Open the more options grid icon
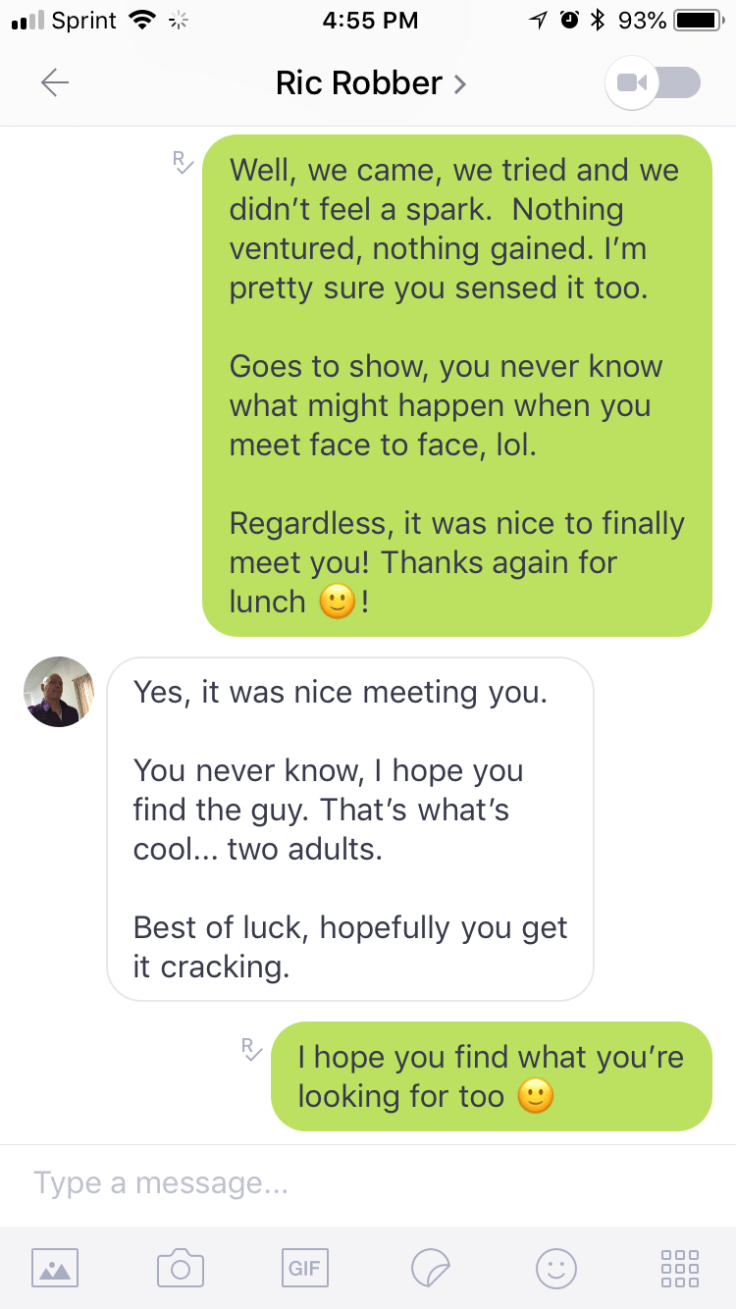736x1309 pixels. [681, 1268]
